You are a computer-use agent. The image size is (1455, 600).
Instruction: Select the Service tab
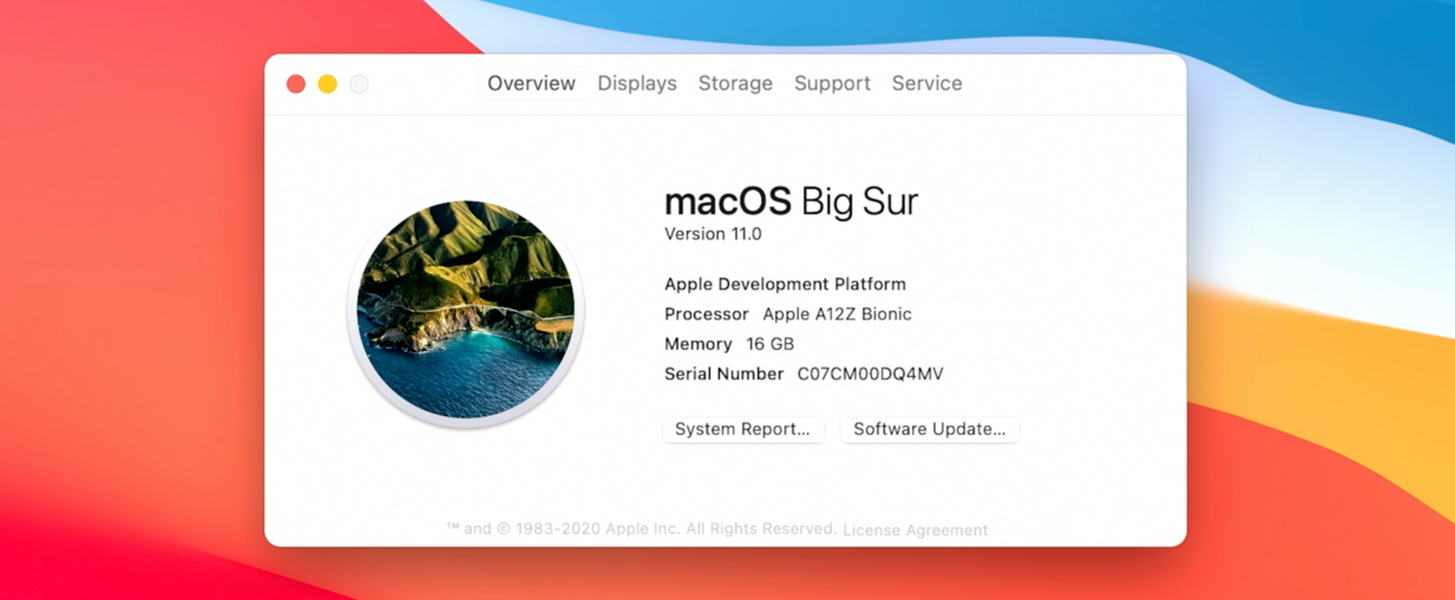click(x=927, y=84)
